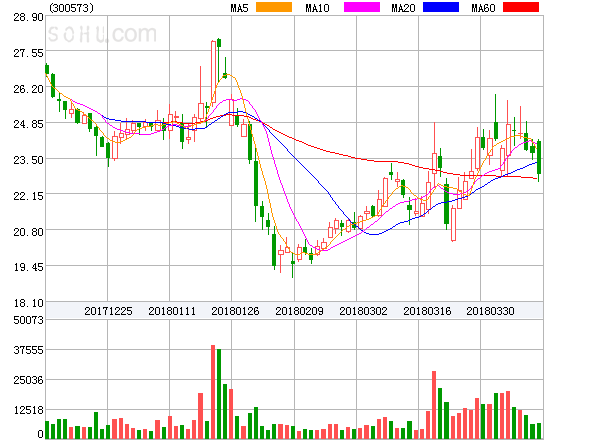Screen dimensions: 600x440
Task: Click the 37555 volume axis label
Action: click(x=28, y=350)
